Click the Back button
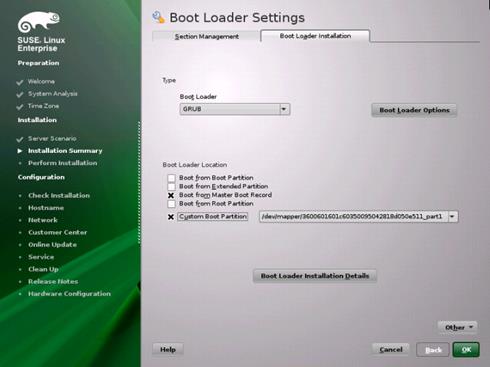The height and width of the screenshot is (367, 490). coord(433,350)
